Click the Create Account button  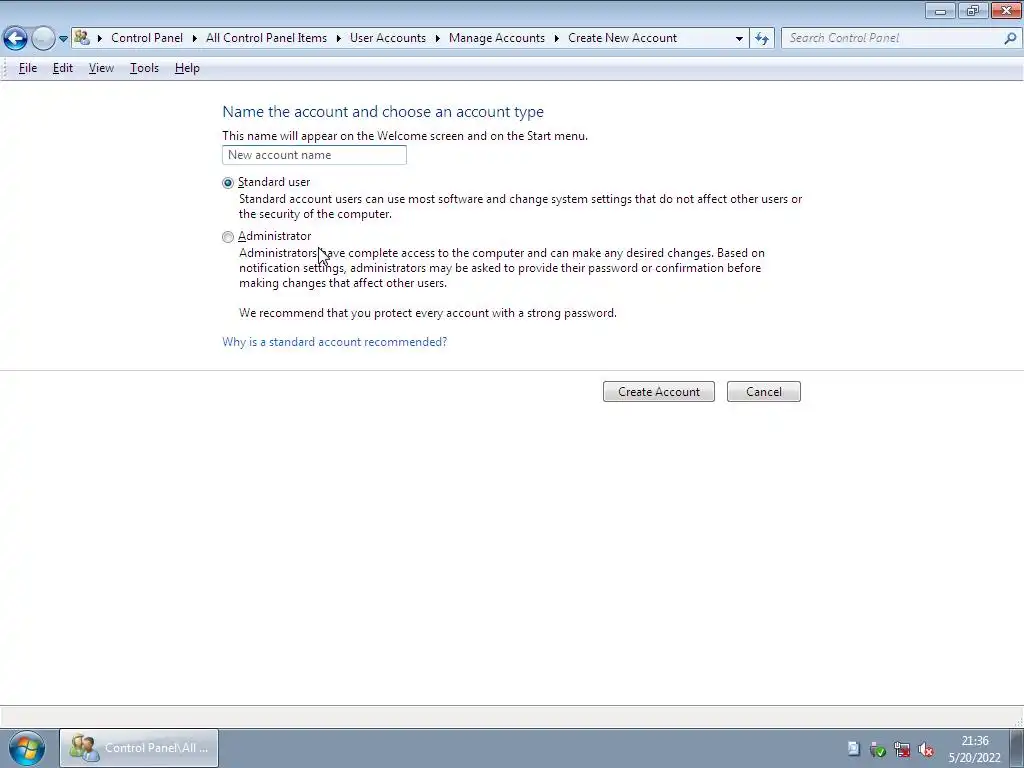click(x=658, y=392)
